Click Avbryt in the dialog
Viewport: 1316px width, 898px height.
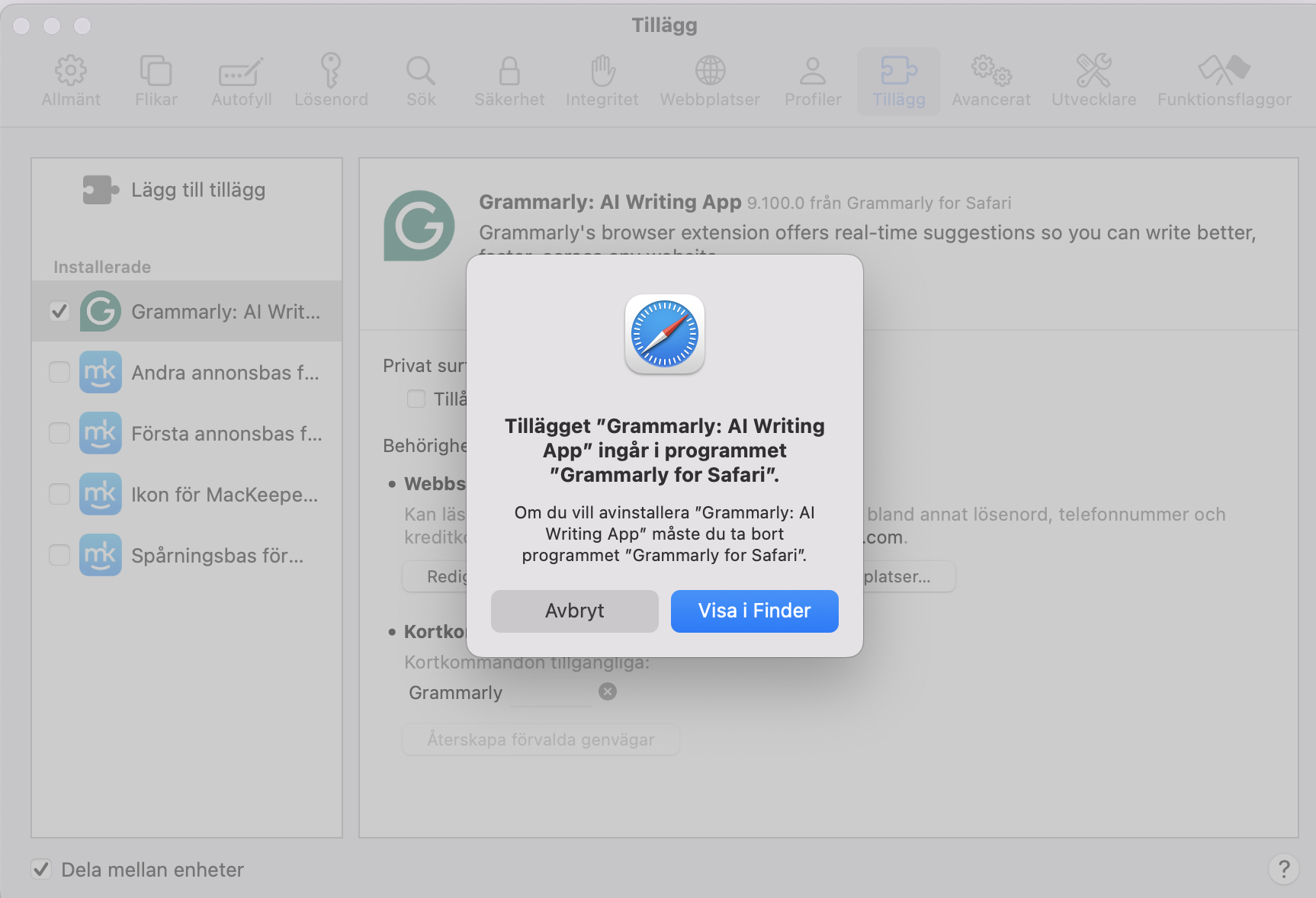click(x=575, y=611)
